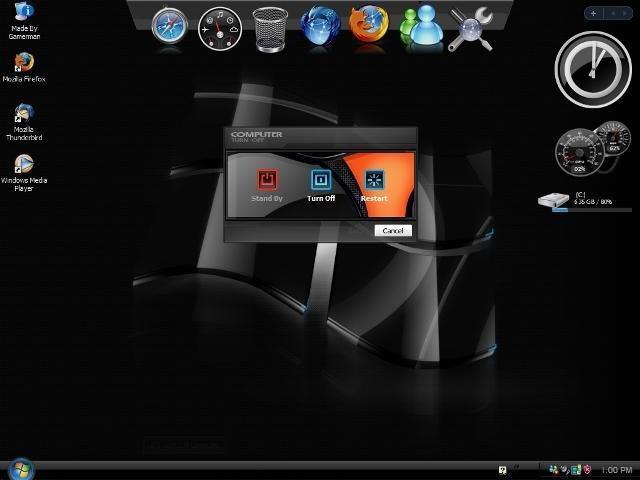Select the Mozilla Firefox desktop shortcut
Viewport: 640px width, 480px height.
pos(24,68)
